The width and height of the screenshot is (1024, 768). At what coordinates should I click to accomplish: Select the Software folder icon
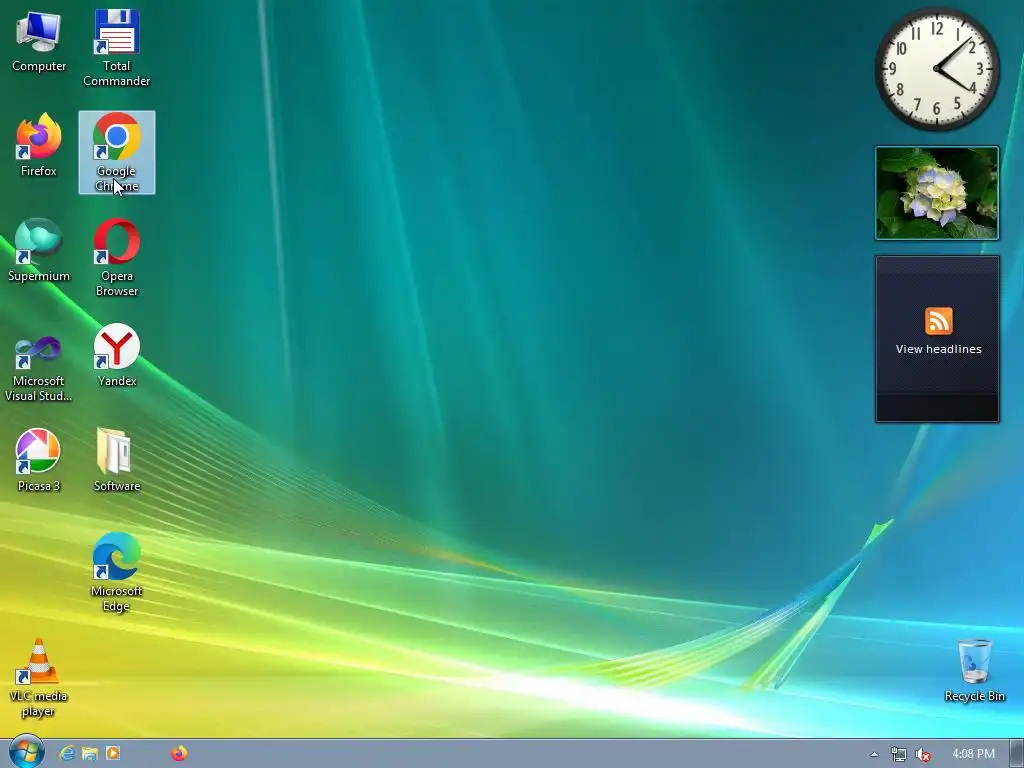click(117, 460)
